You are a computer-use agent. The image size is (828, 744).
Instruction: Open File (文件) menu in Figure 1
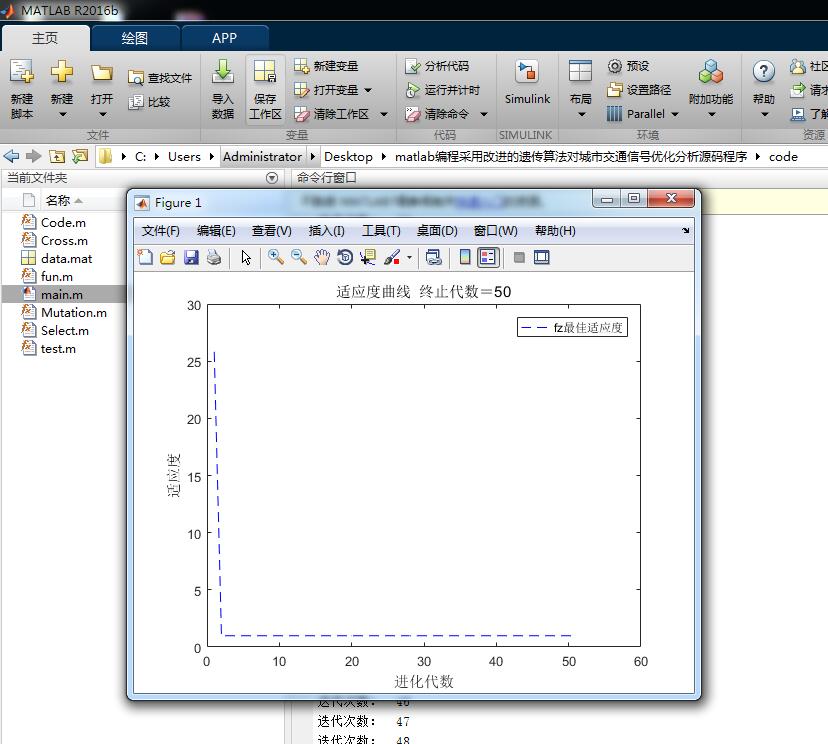click(161, 231)
